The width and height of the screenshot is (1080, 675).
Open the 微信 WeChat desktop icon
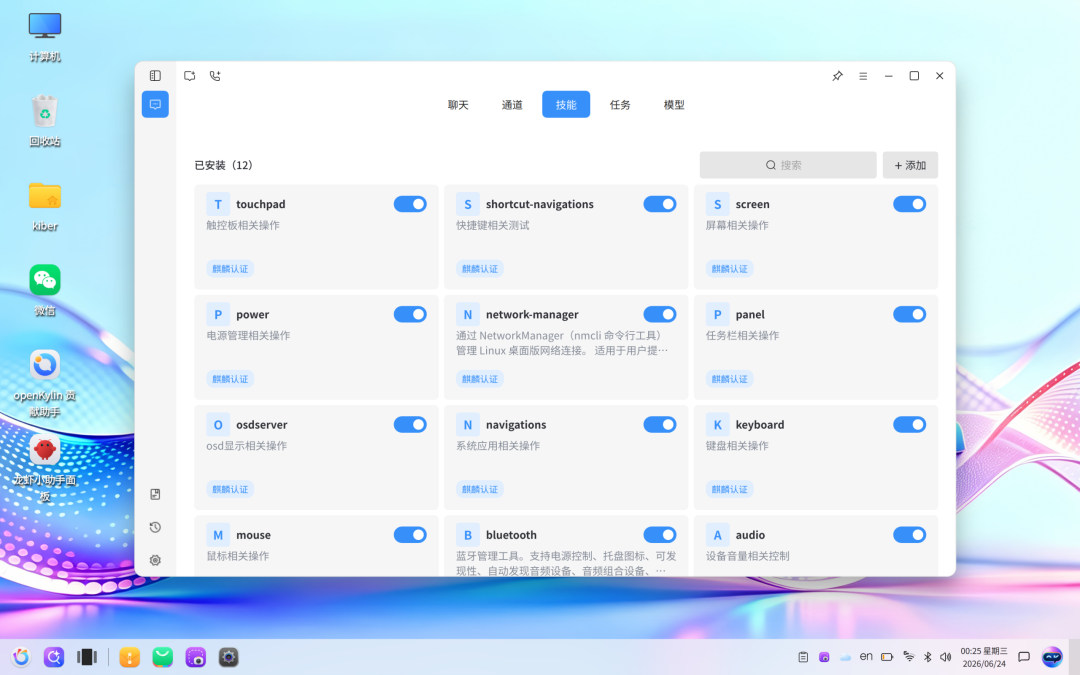[45, 289]
